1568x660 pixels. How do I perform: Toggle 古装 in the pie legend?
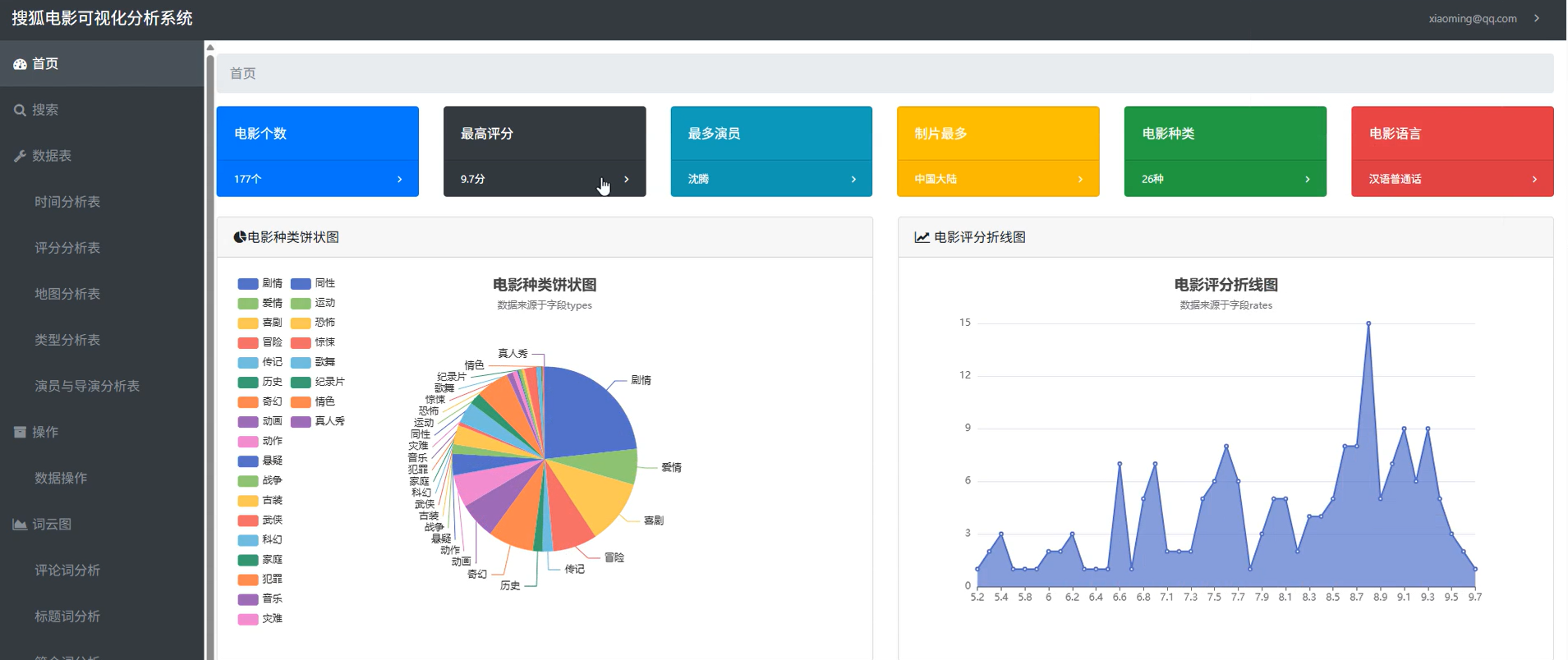260,501
